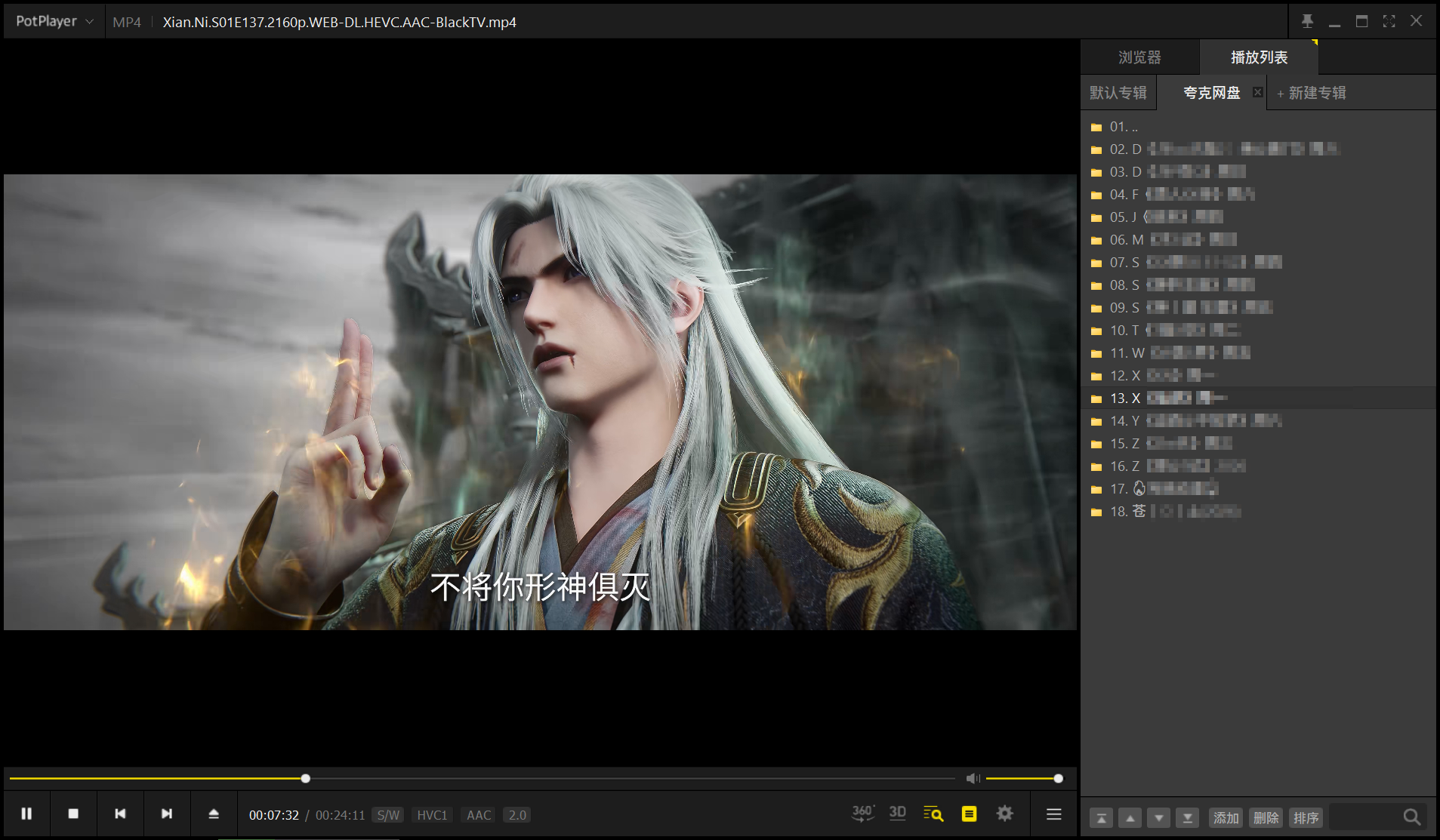The height and width of the screenshot is (840, 1440).
Task: Open playlist folder 18. 苍
Action: click(x=1258, y=512)
